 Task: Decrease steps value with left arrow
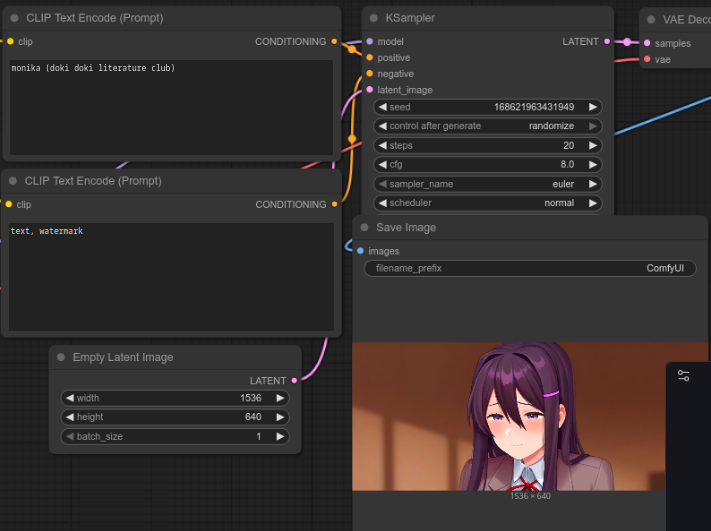383,146
